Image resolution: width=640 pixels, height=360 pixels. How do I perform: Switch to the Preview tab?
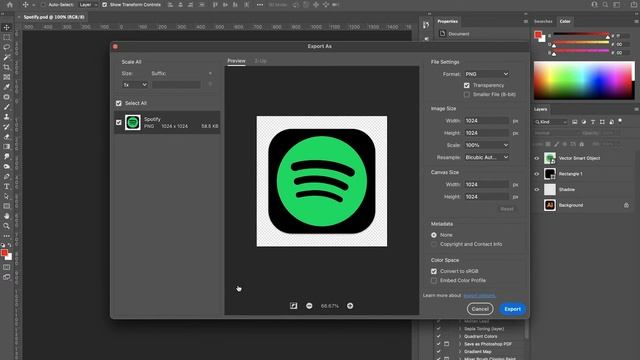pyautogui.click(x=236, y=61)
